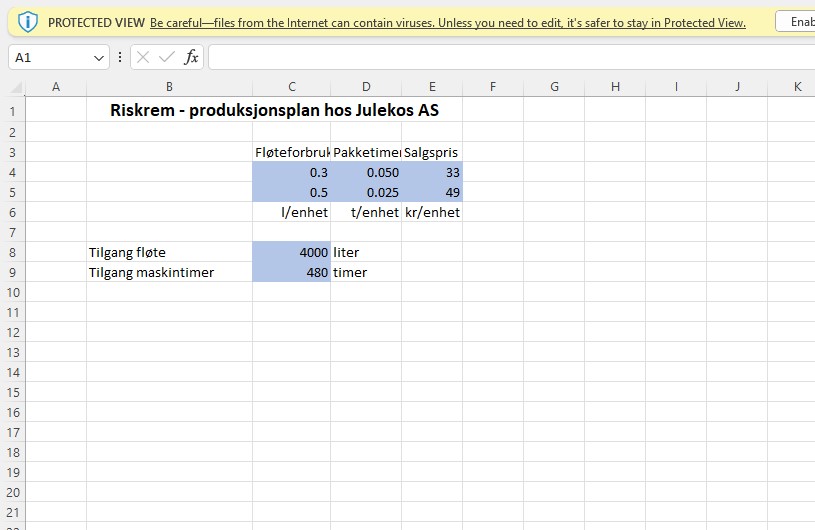This screenshot has height=530, width=815.
Task: Select row 21 header
Action: point(12,512)
